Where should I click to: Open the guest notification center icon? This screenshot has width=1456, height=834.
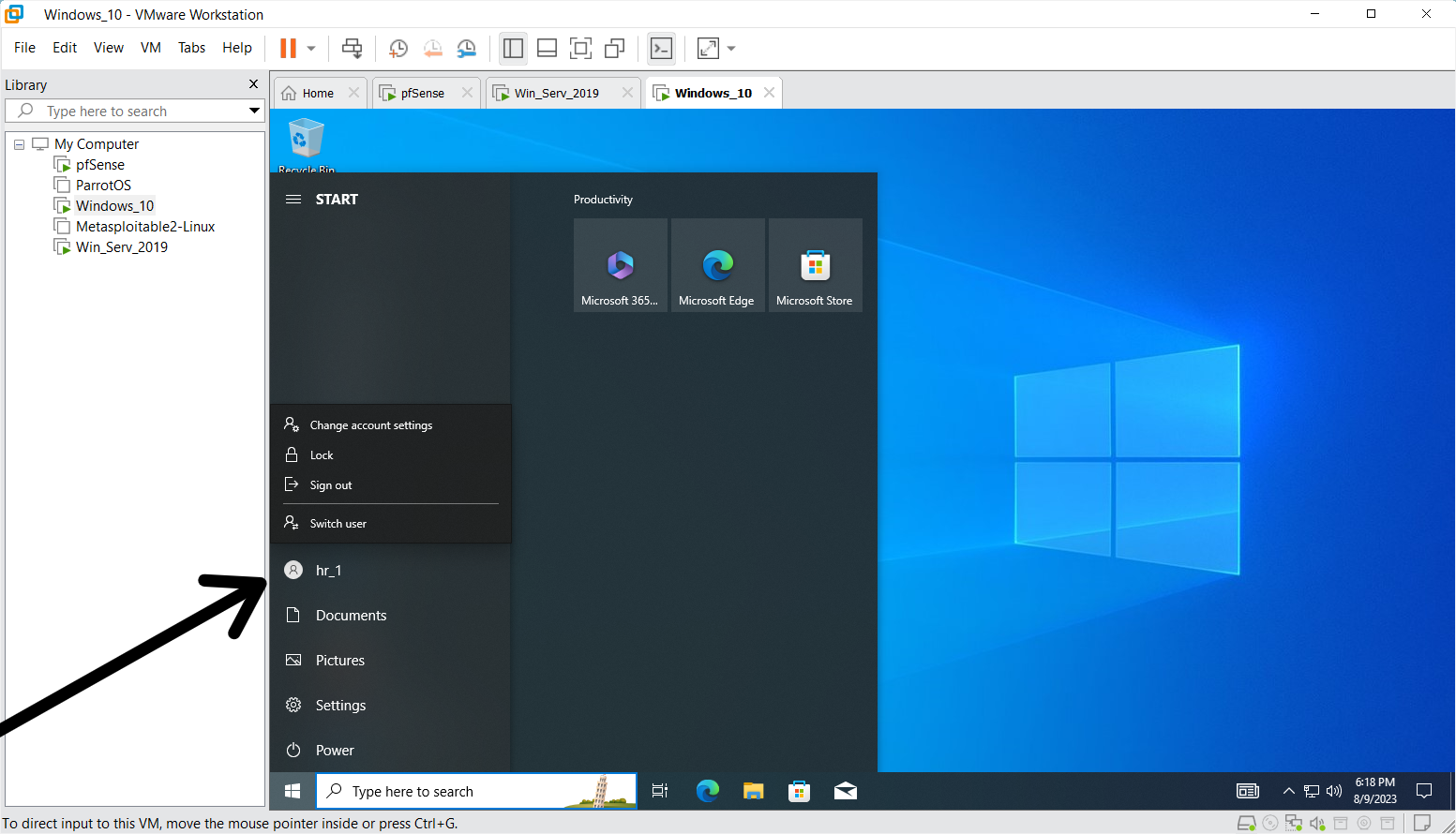tap(1424, 792)
